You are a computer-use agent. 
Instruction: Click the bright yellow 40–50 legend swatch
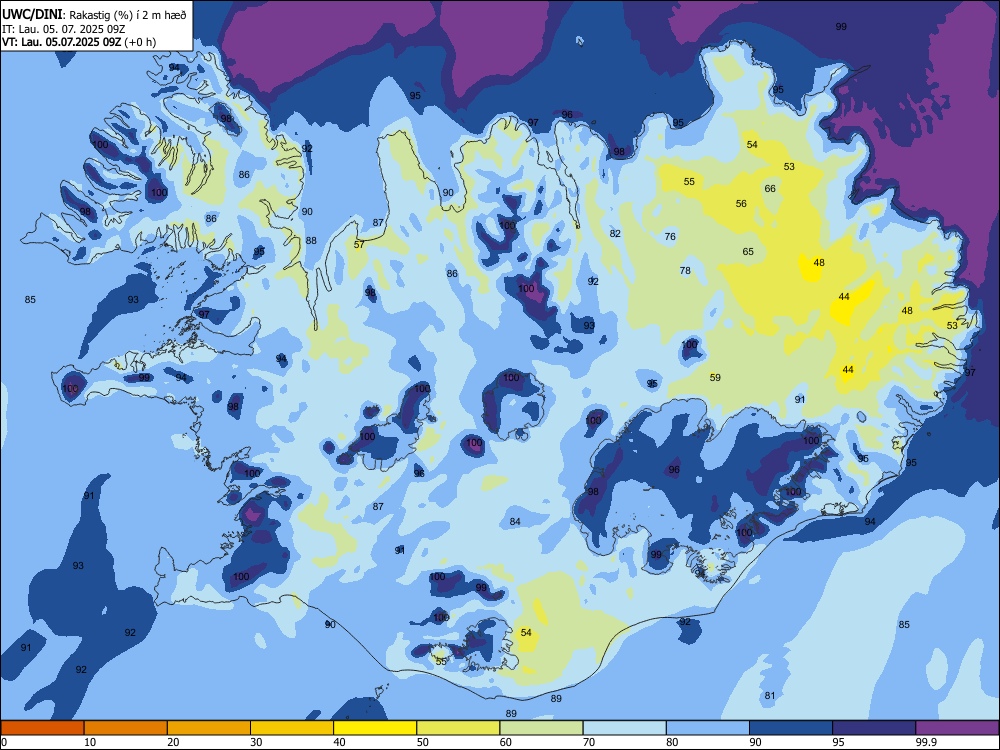[375, 728]
